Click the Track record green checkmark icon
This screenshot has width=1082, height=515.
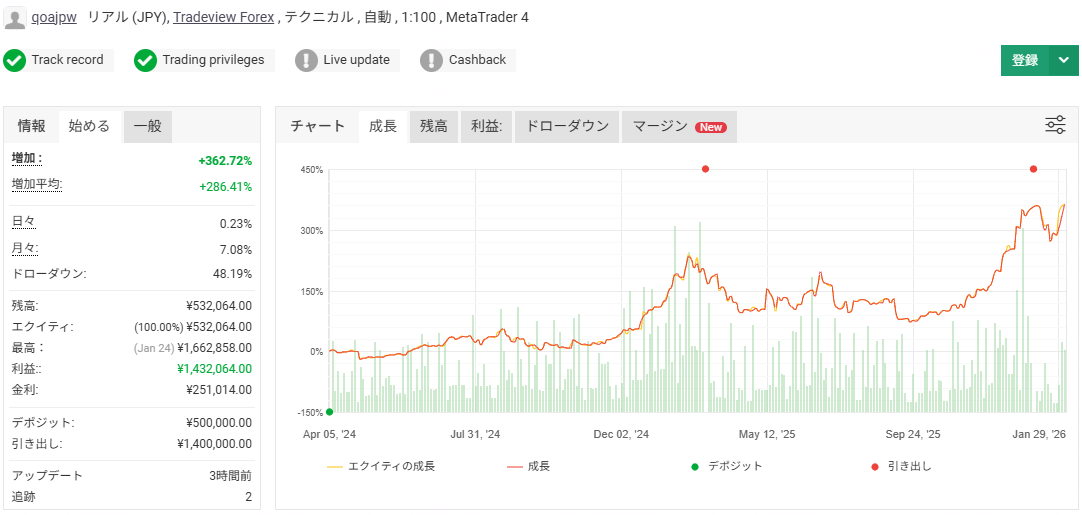tap(14, 60)
